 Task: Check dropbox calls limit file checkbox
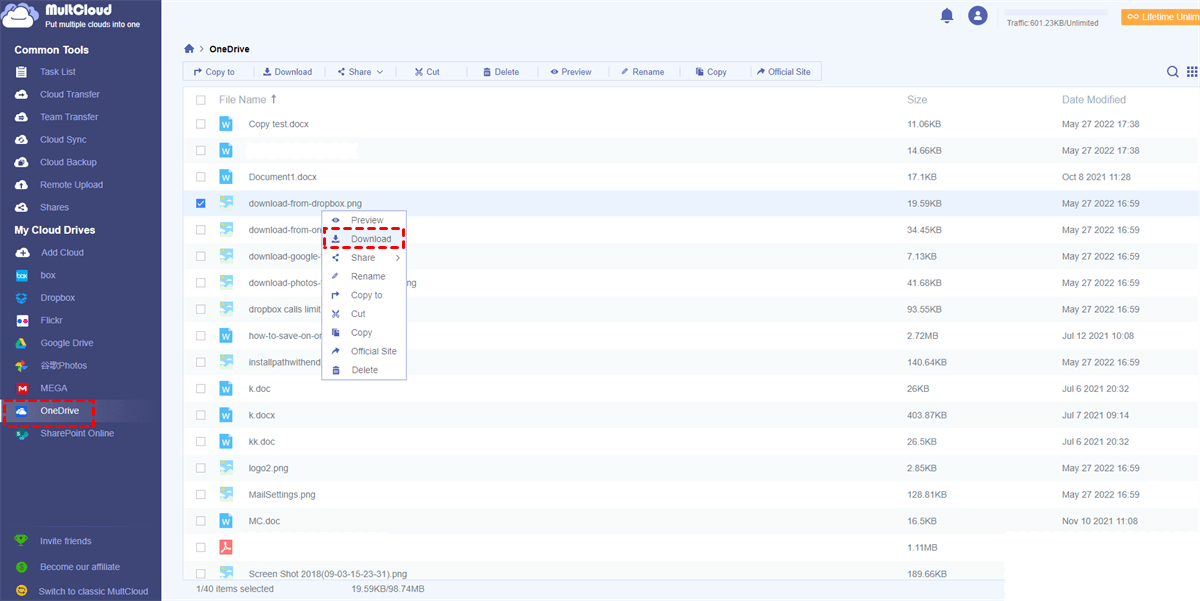click(201, 309)
